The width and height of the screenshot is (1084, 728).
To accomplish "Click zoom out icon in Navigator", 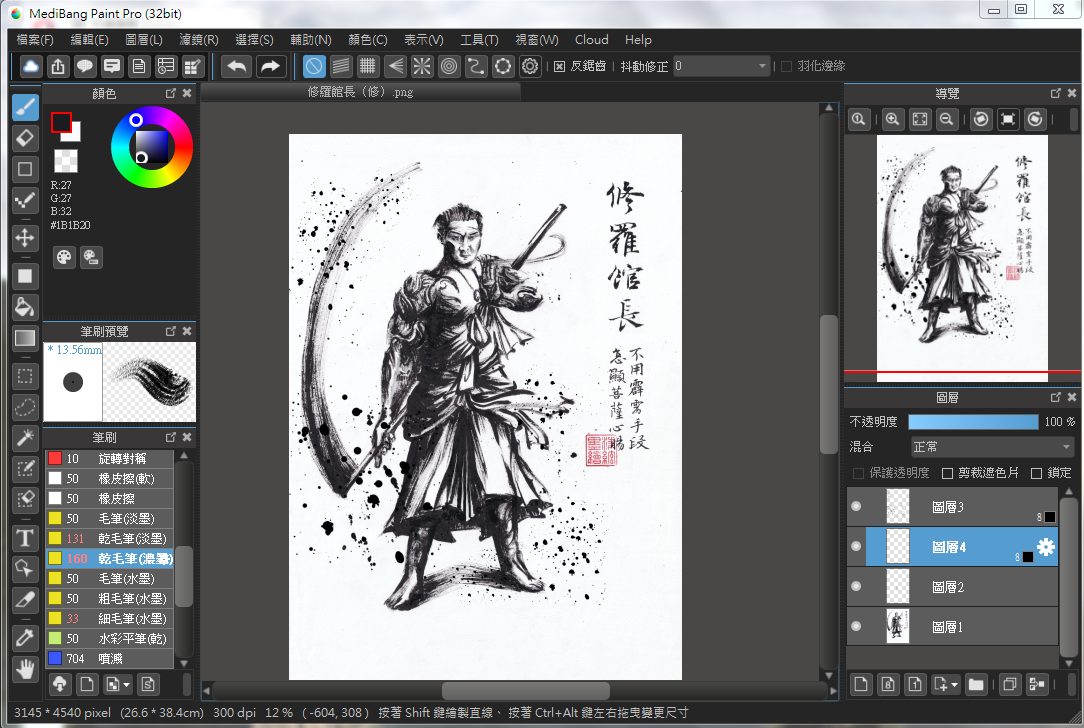I will tap(946, 119).
